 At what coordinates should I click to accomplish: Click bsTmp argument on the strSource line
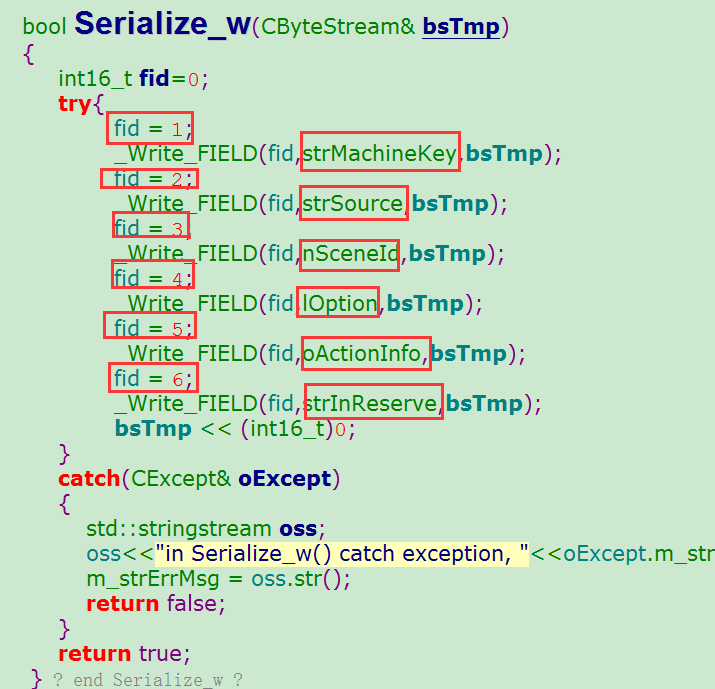coord(450,203)
